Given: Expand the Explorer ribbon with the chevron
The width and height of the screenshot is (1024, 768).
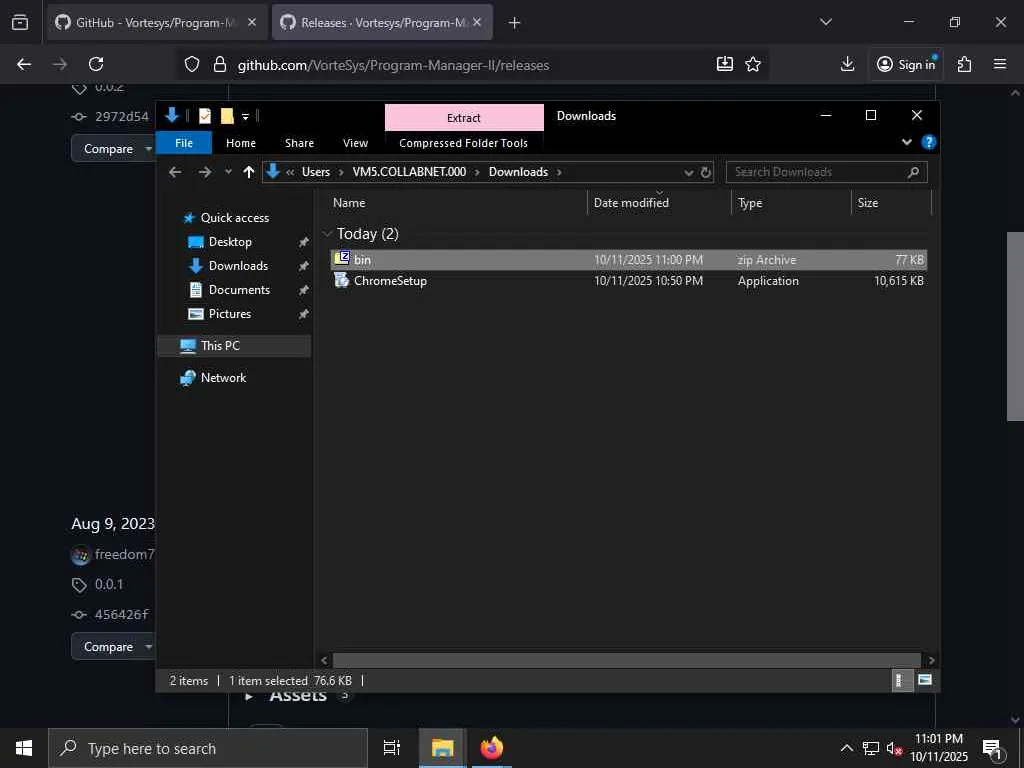Looking at the screenshot, I should pos(906,142).
